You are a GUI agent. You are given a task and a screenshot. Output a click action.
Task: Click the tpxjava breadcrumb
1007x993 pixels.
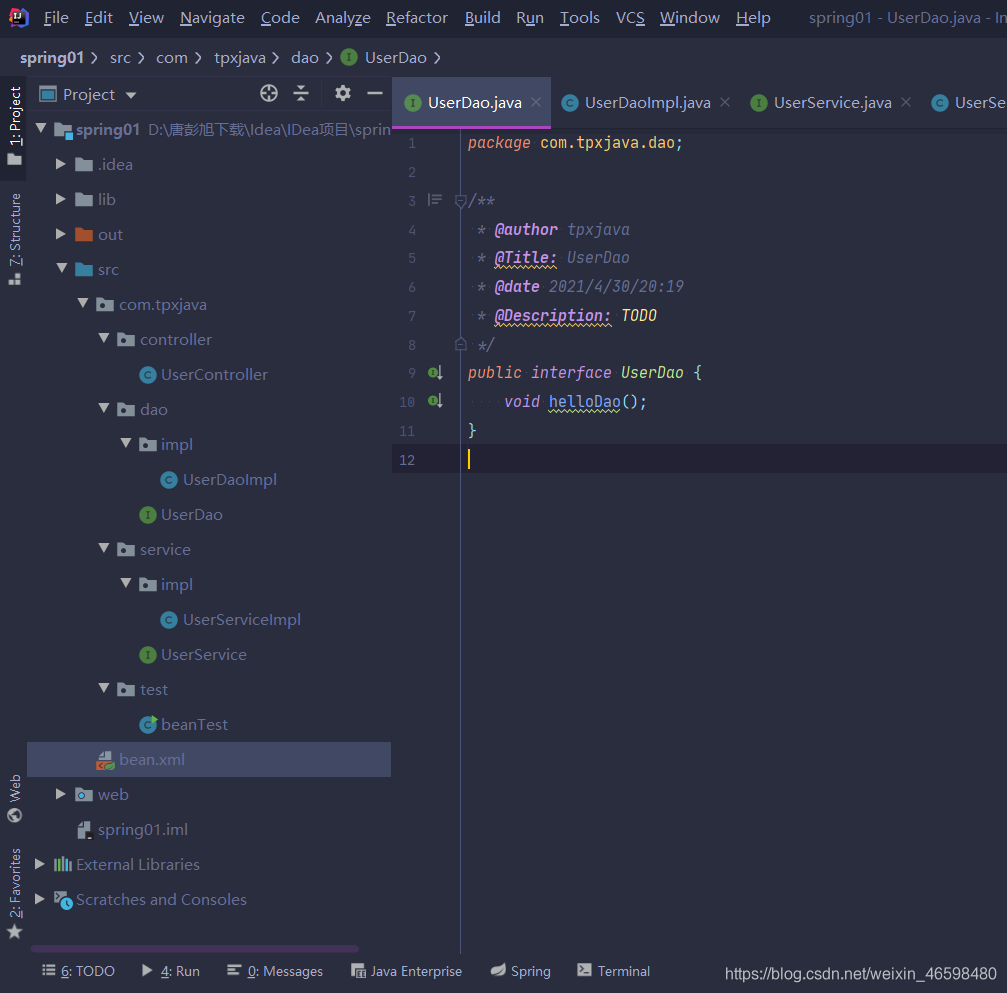(x=240, y=58)
